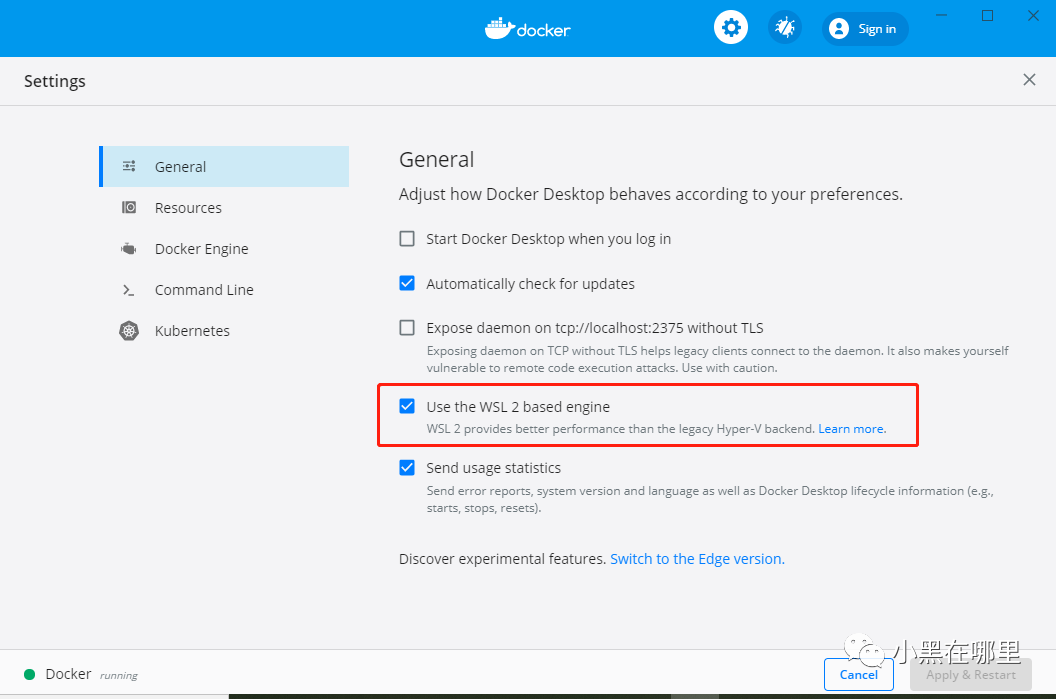This screenshot has height=699, width=1056.
Task: Click the 'running' status text
Action: [x=119, y=675]
